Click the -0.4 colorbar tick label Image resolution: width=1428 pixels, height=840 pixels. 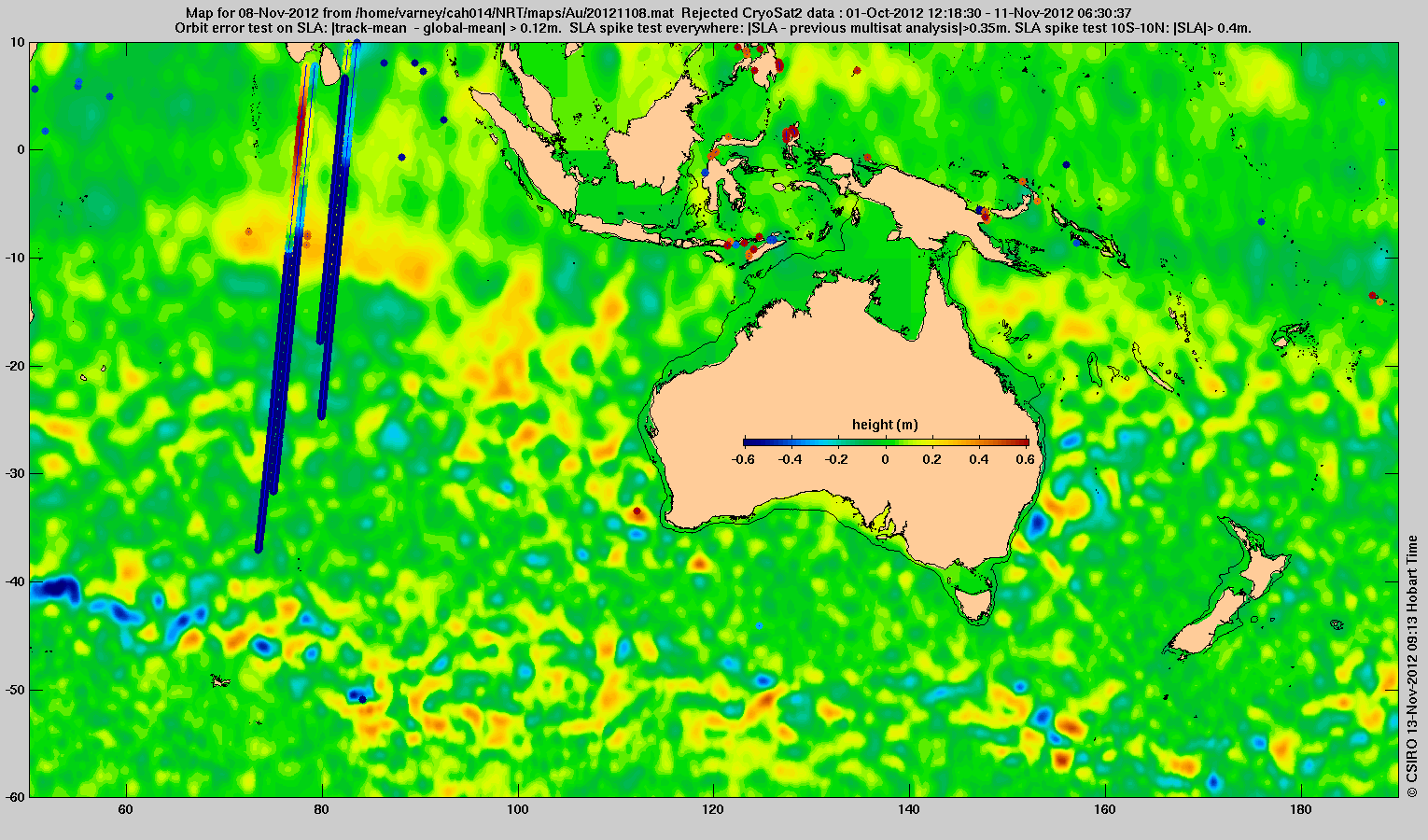coord(791,459)
